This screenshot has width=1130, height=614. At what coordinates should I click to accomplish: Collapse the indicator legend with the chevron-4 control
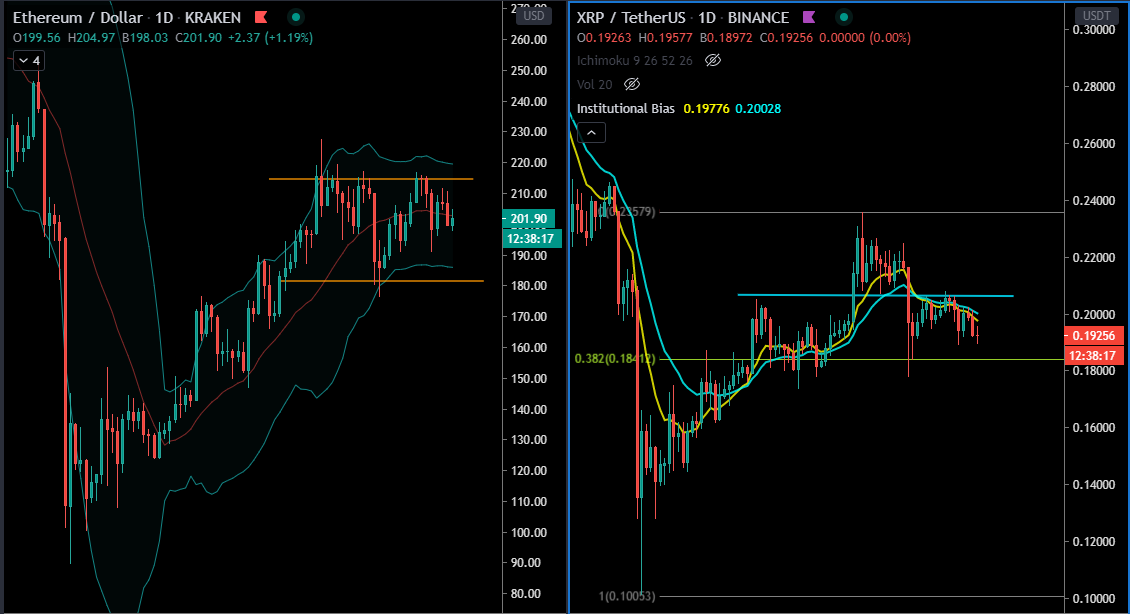coord(28,60)
